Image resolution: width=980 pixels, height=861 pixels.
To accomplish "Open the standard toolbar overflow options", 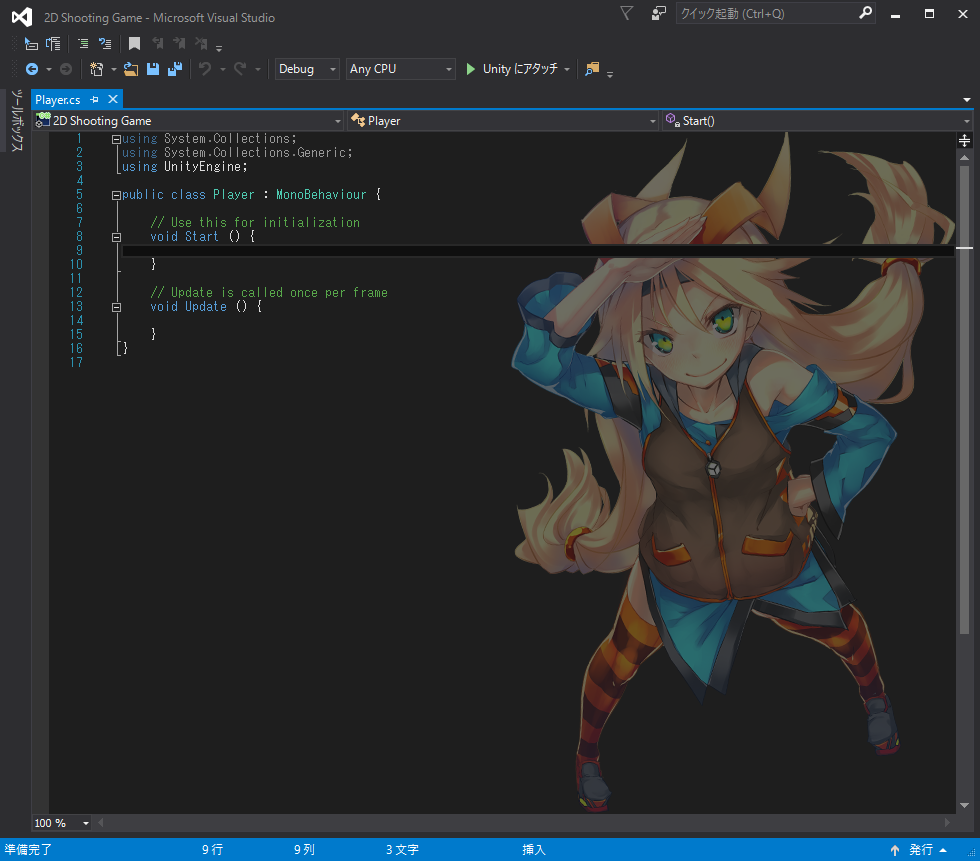I will [610, 72].
